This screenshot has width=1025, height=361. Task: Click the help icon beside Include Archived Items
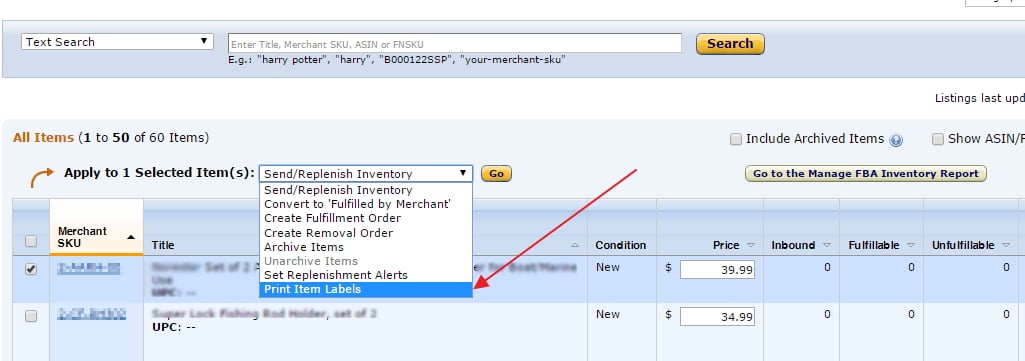896,140
